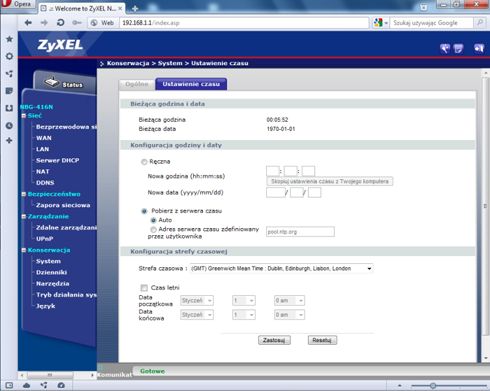Select user-defined time server address radio
The width and height of the screenshot is (490, 391).
[153, 230]
